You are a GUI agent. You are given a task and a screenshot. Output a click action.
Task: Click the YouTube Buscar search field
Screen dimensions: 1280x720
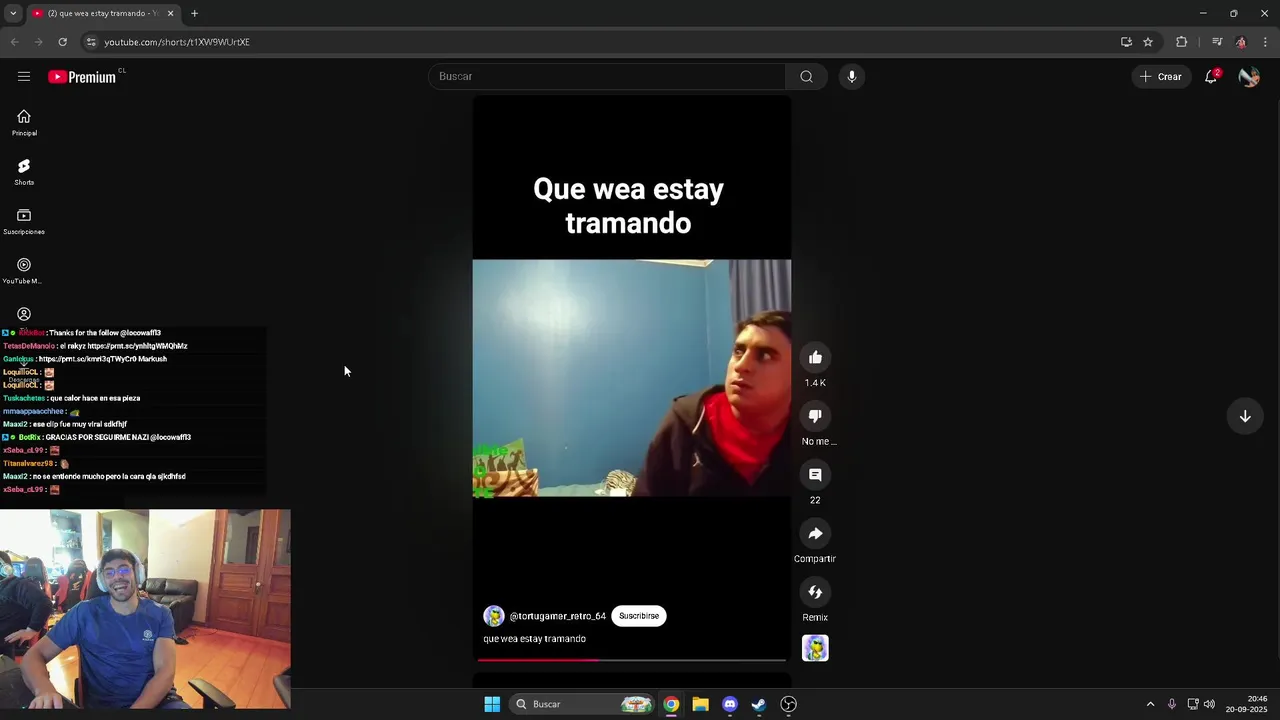tap(608, 77)
